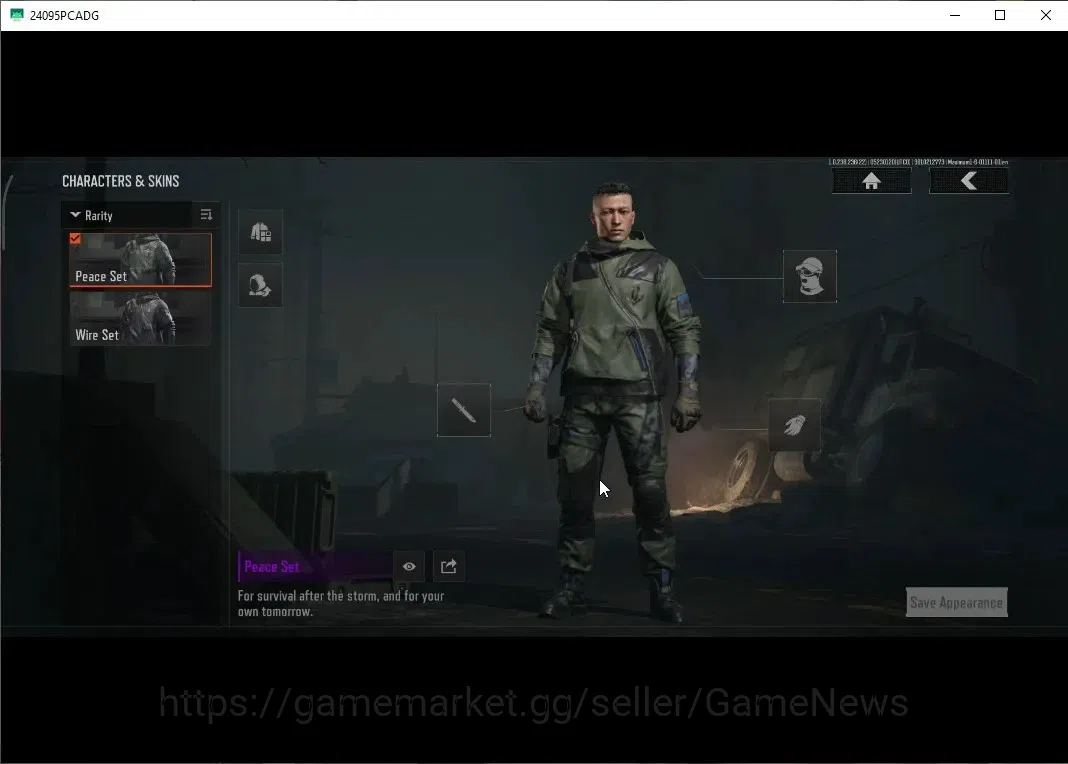The image size is (1068, 764).
Task: Open the headgear mask slot
Action: 809,276
